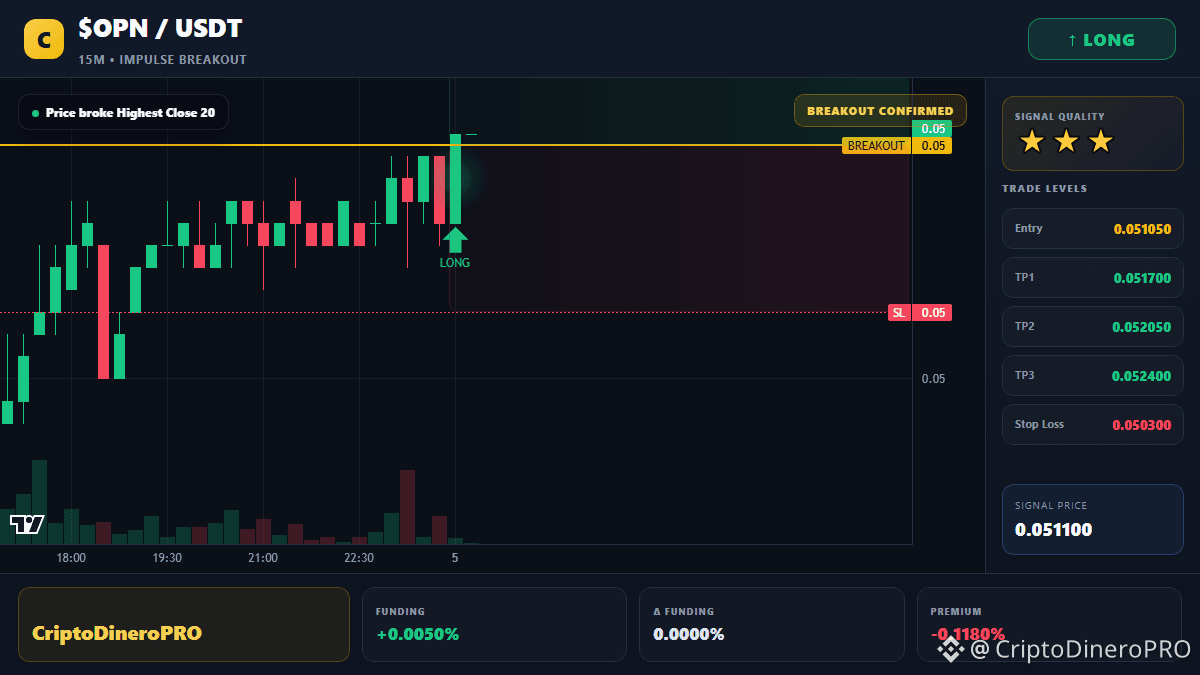Click the 19:30 time axis label
The height and width of the screenshot is (675, 1200).
coord(167,558)
